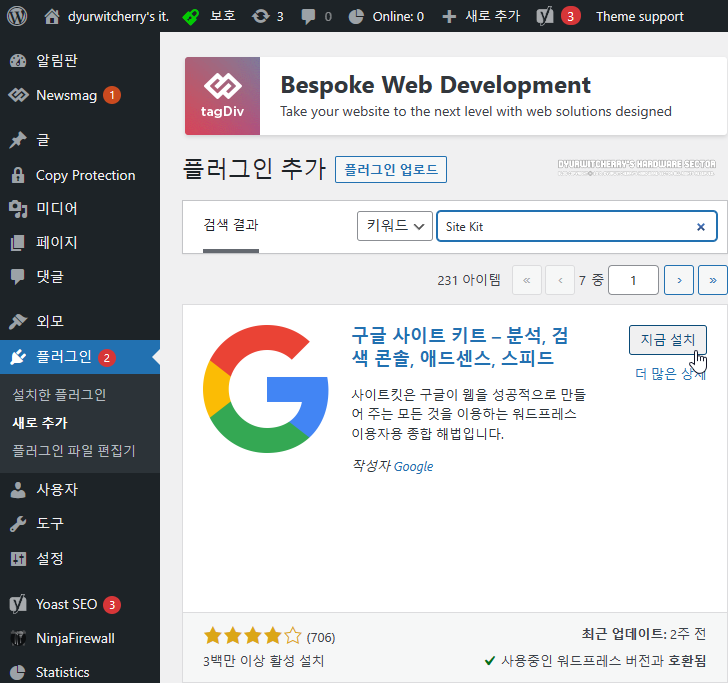Screen dimensions: 728x683
Task: Click the 미디어 media icon
Action: pos(18,208)
